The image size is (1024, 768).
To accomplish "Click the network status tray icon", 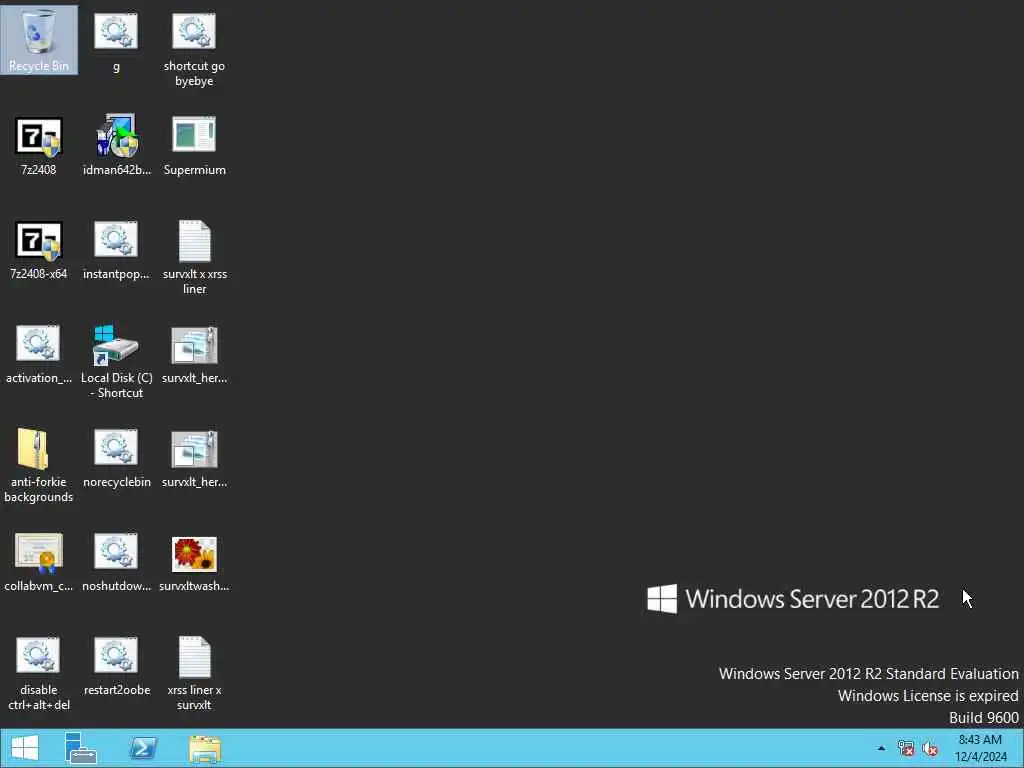I will pyautogui.click(x=905, y=748).
